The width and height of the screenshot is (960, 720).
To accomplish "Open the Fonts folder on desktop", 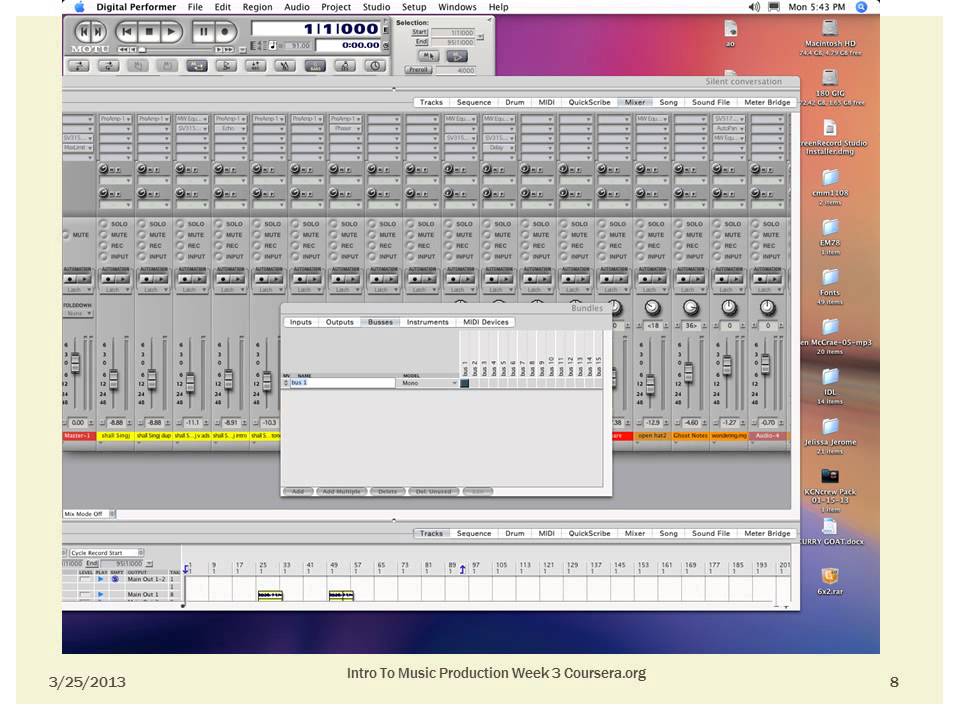I will pyautogui.click(x=830, y=277).
